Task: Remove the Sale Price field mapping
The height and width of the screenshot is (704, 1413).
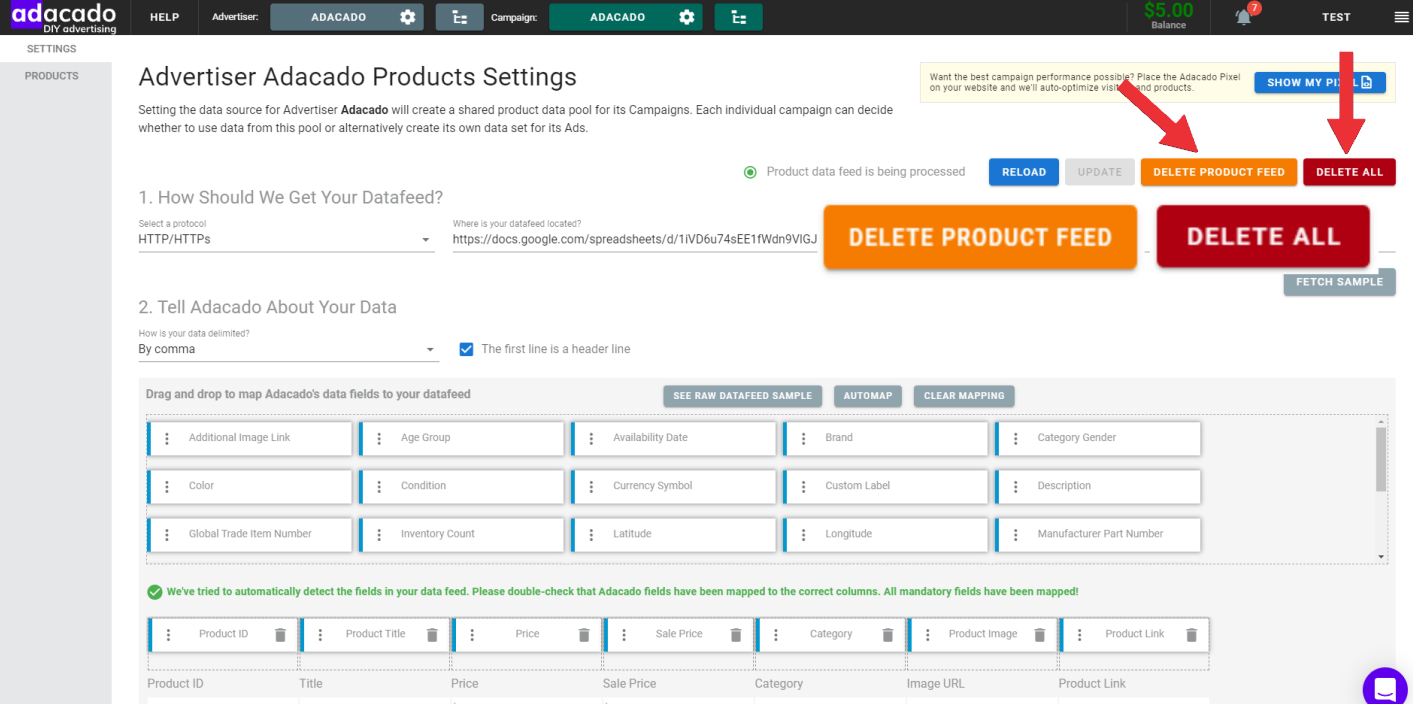Action: [x=736, y=634]
